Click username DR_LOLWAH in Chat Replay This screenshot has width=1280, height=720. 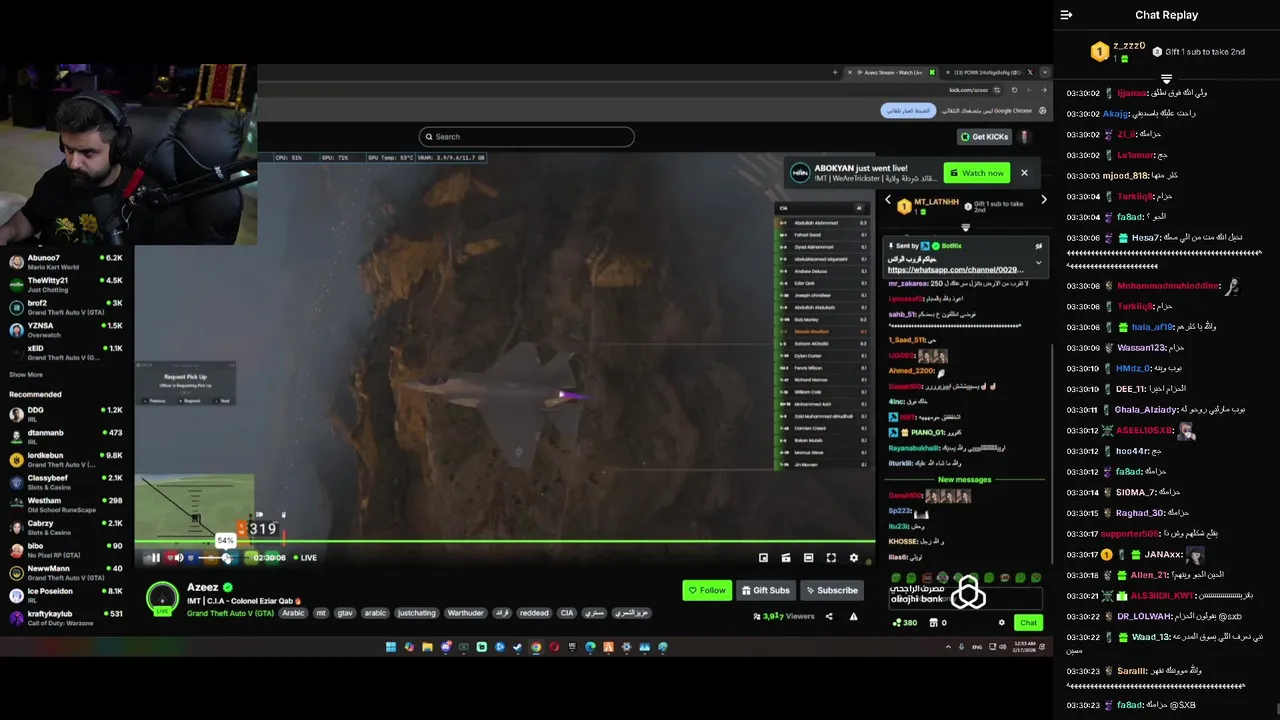1144,617
